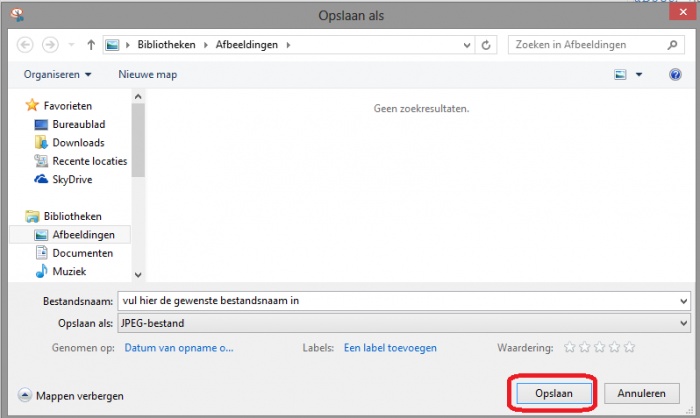
Task: Open Muziek library in navigation pane
Action: coord(69,272)
